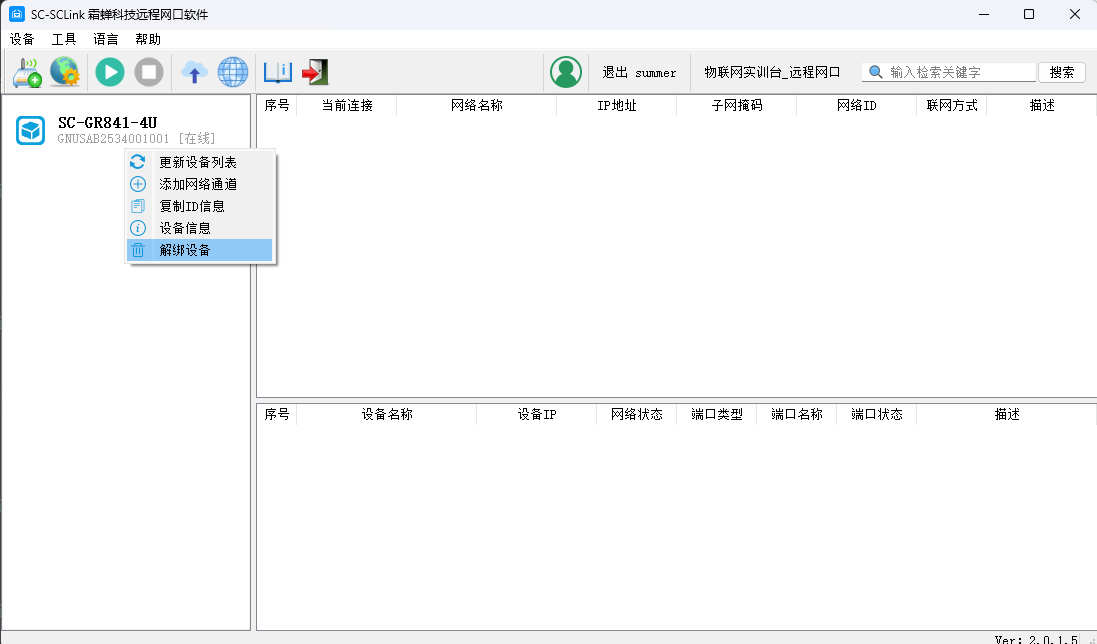Screen dimensions: 1097x644
Task: Select 更新设备列表 from context menu
Action: click(198, 162)
